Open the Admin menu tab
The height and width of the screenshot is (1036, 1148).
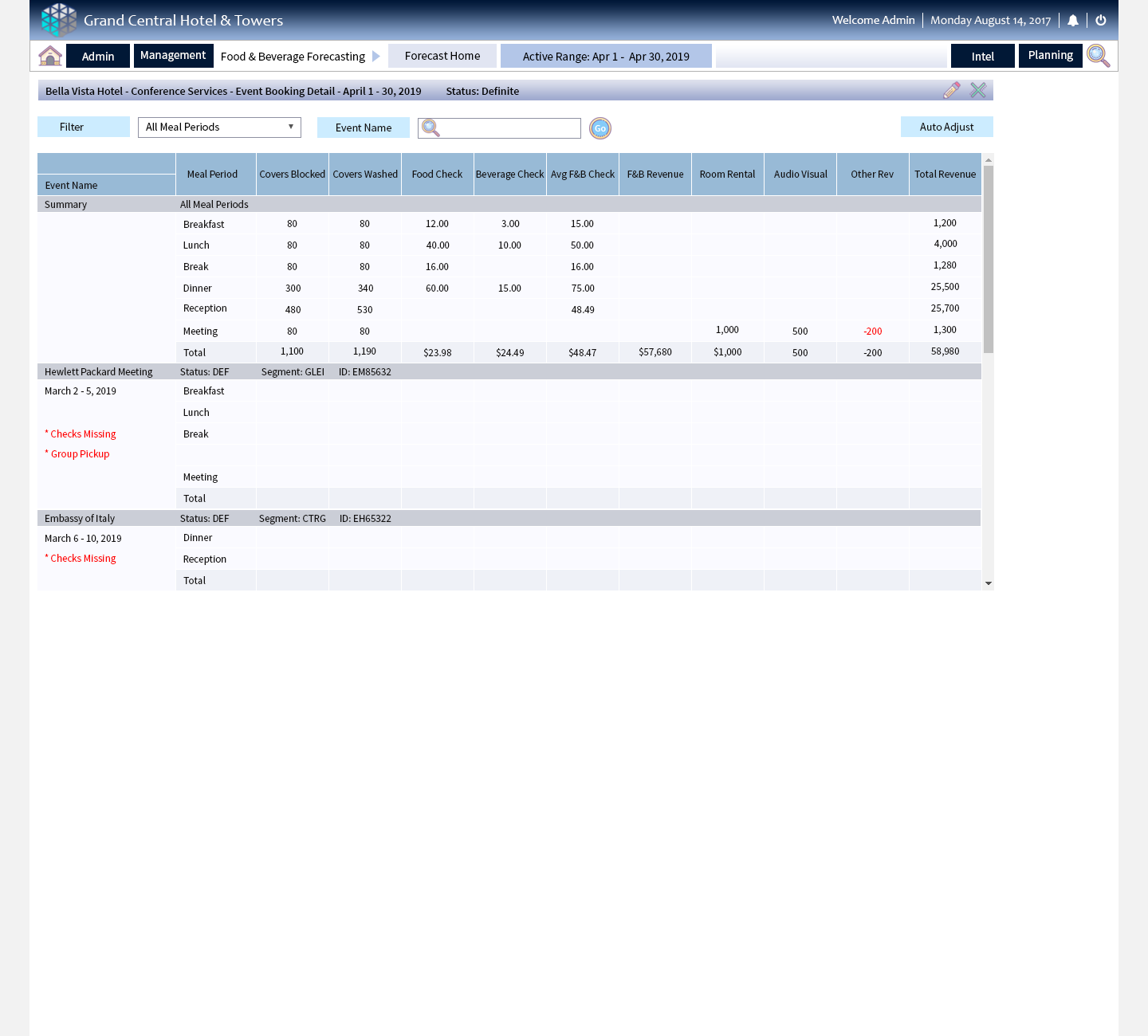tap(98, 57)
